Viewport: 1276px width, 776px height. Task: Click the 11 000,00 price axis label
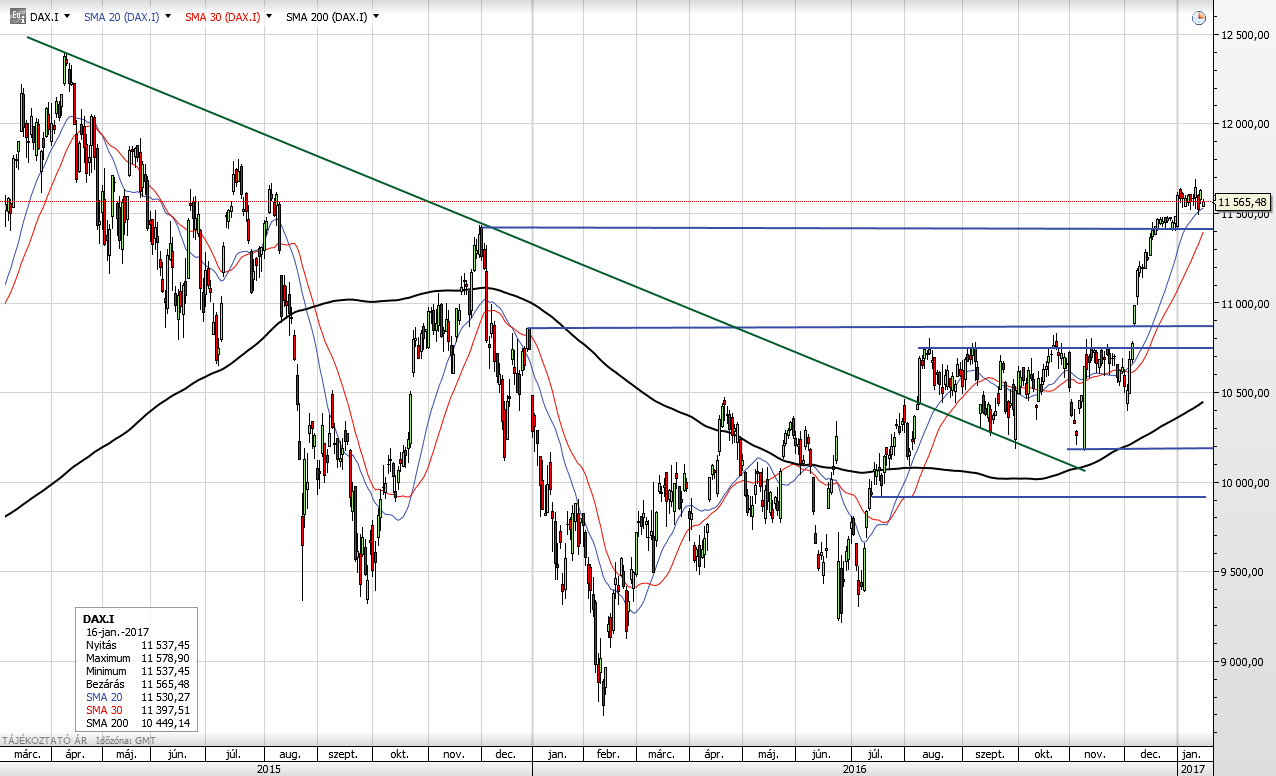[x=1244, y=304]
